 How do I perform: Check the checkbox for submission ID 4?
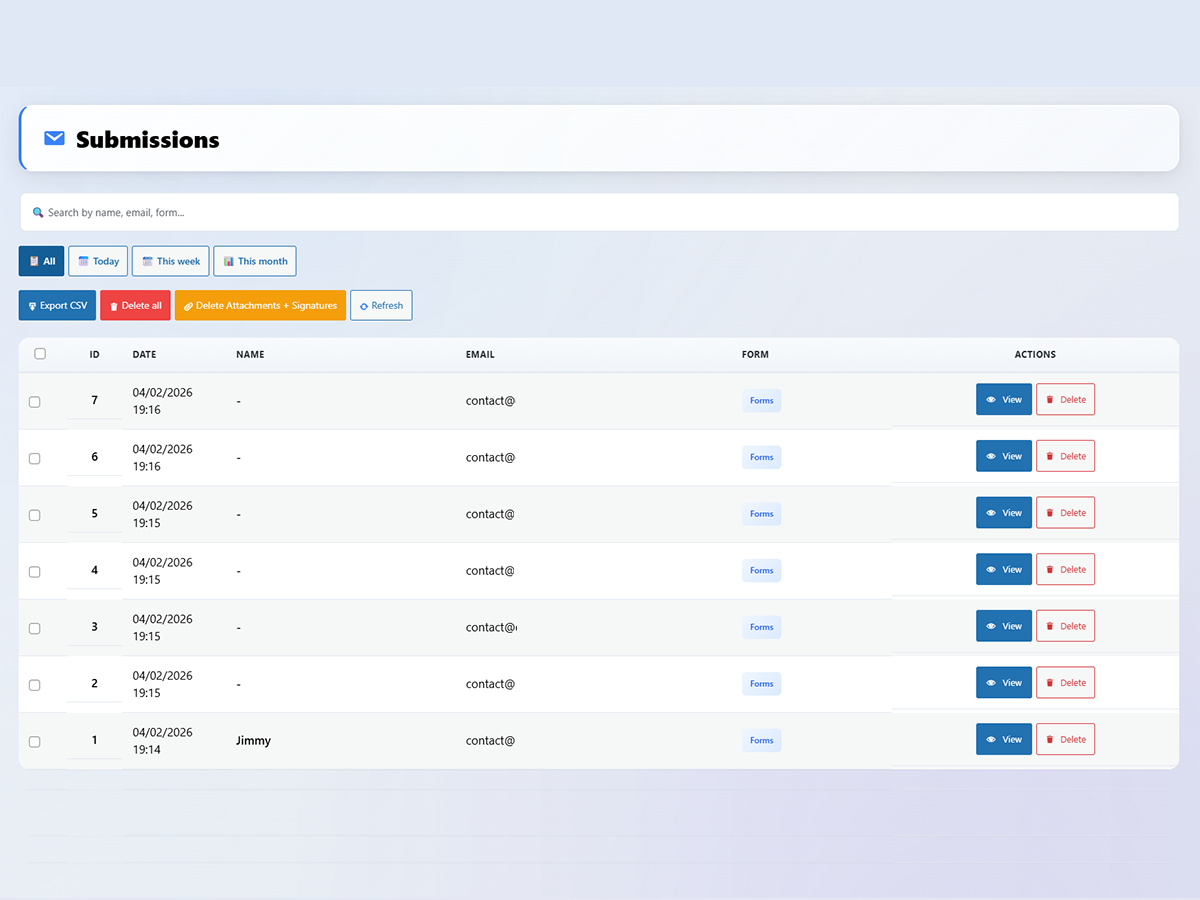point(34,571)
